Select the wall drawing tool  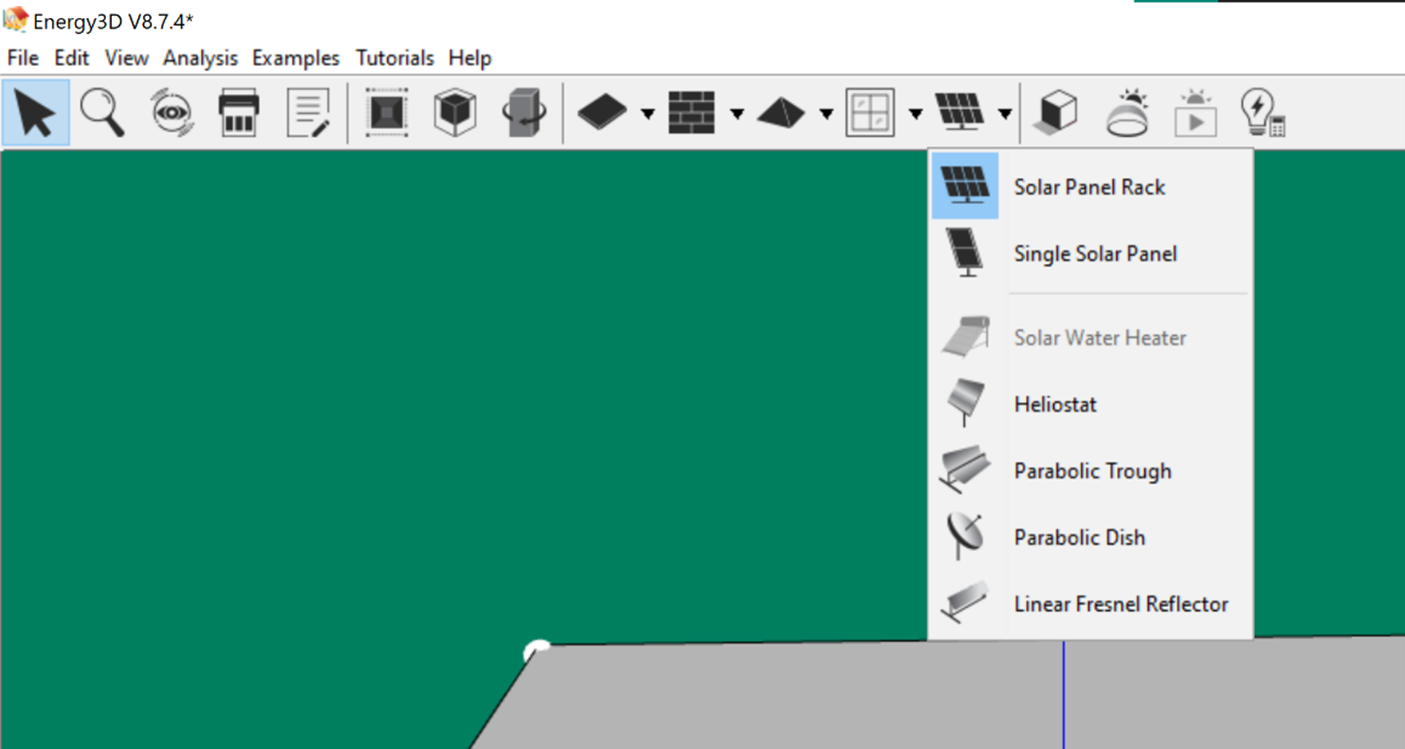tap(690, 113)
